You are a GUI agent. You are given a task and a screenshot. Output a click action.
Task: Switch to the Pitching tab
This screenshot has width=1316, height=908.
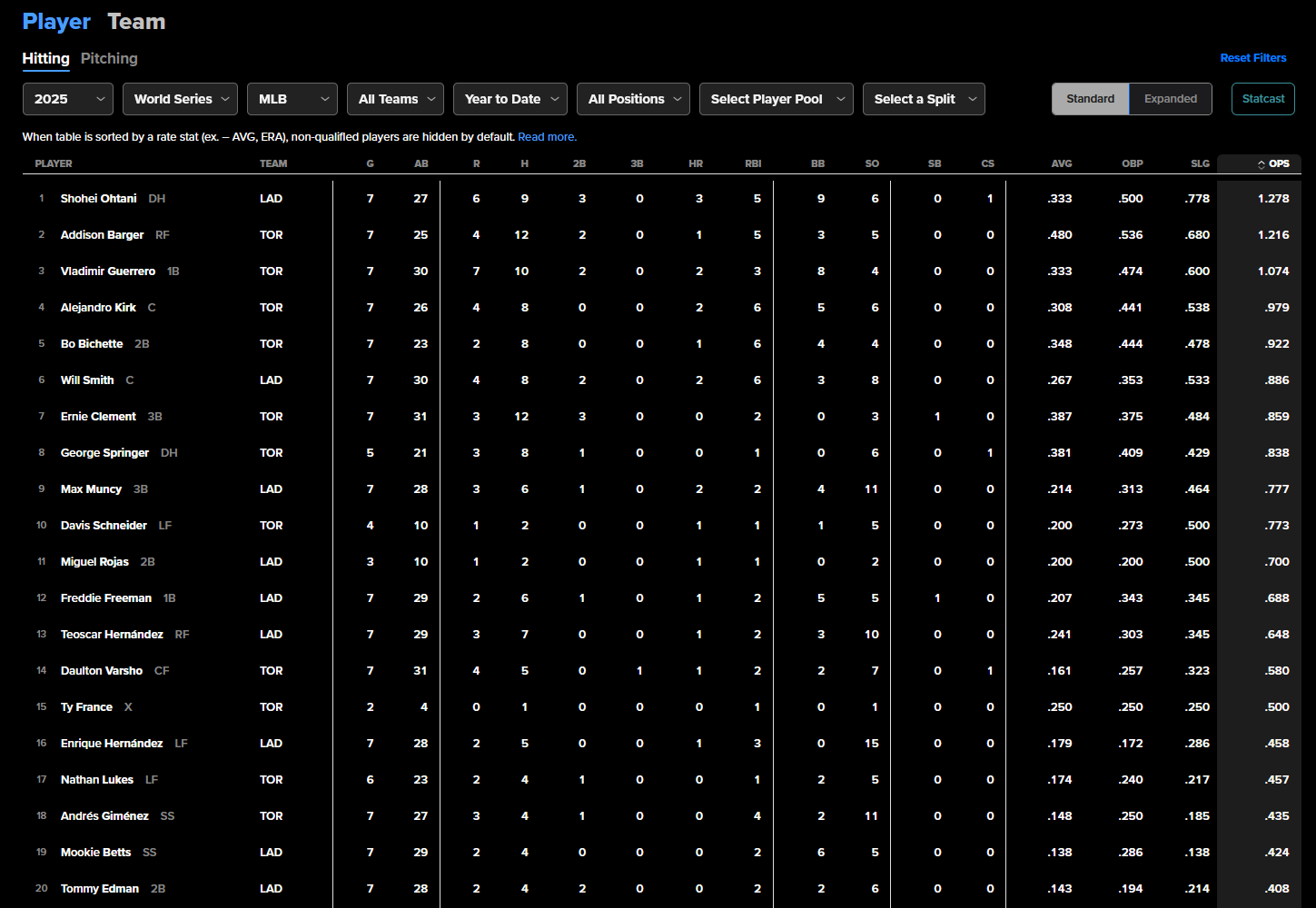pyautogui.click(x=109, y=58)
